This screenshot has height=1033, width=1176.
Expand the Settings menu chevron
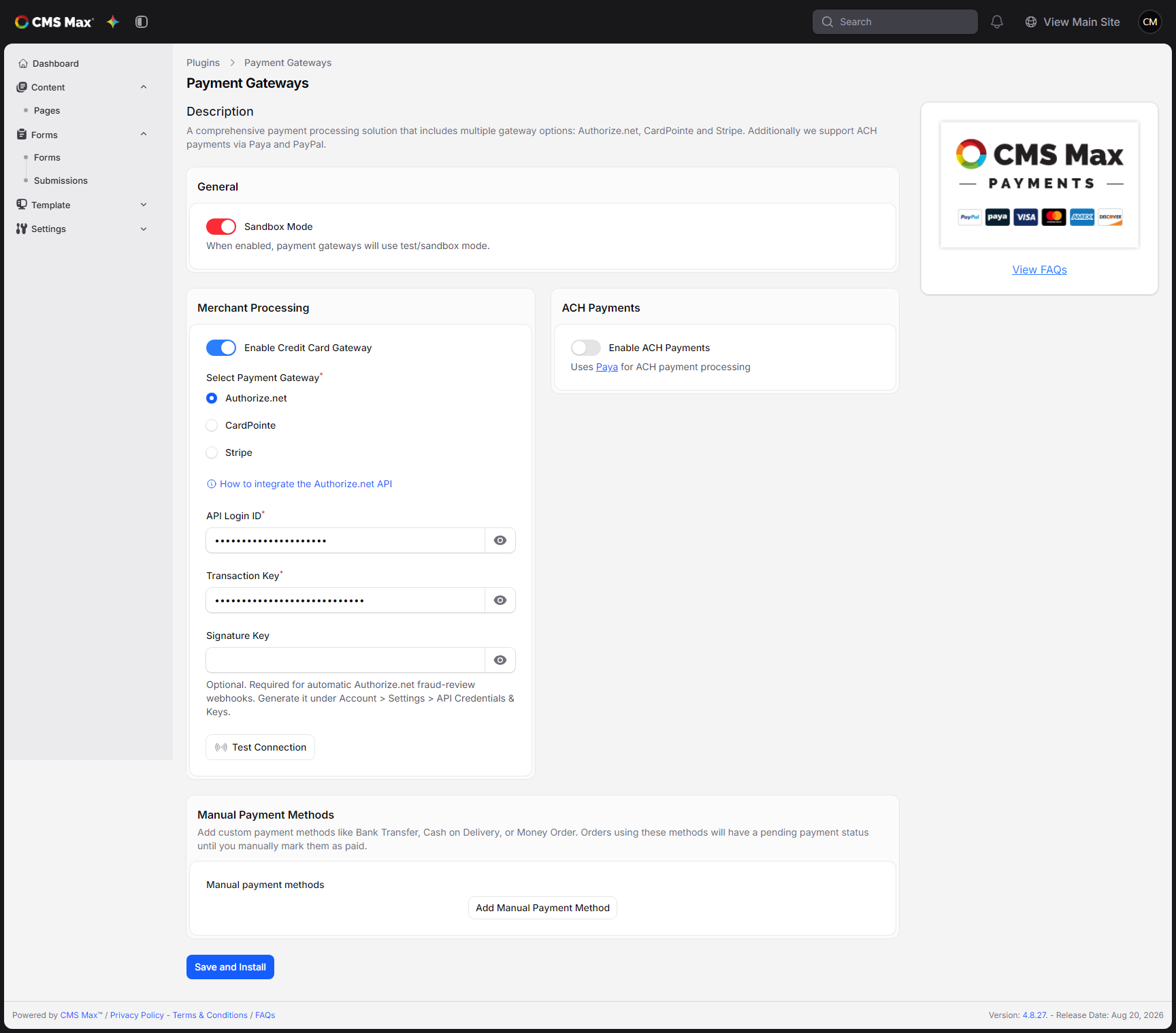point(144,229)
